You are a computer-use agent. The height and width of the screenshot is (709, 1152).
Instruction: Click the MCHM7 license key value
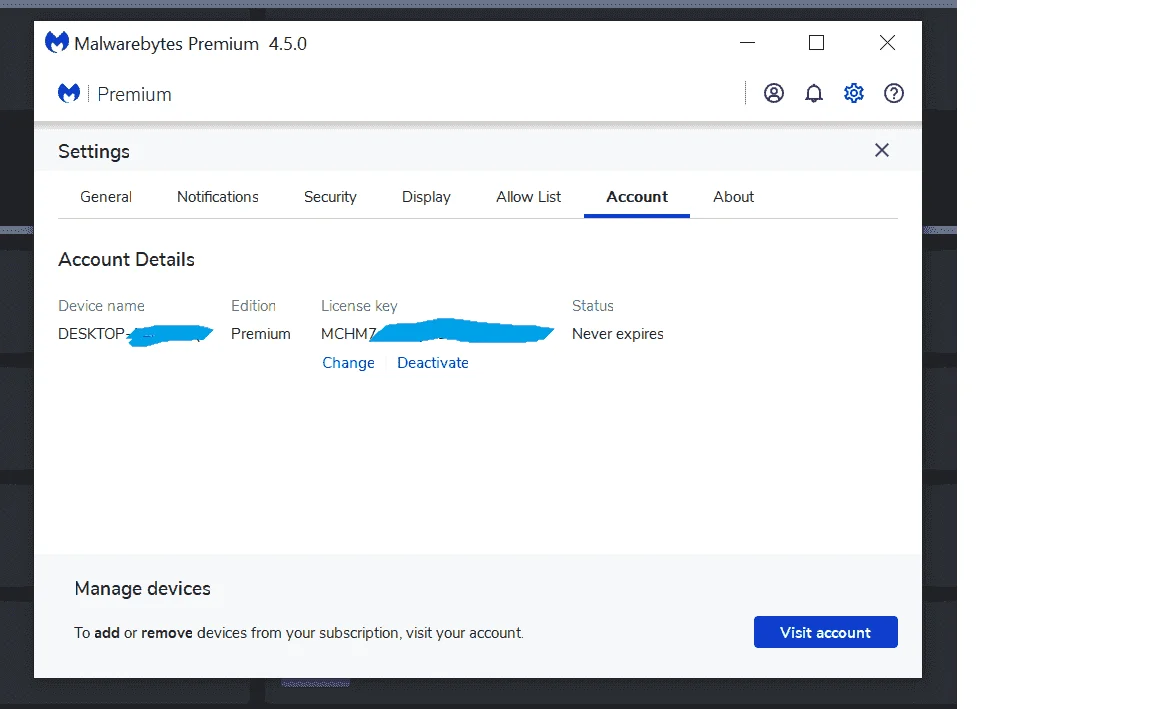click(x=437, y=331)
